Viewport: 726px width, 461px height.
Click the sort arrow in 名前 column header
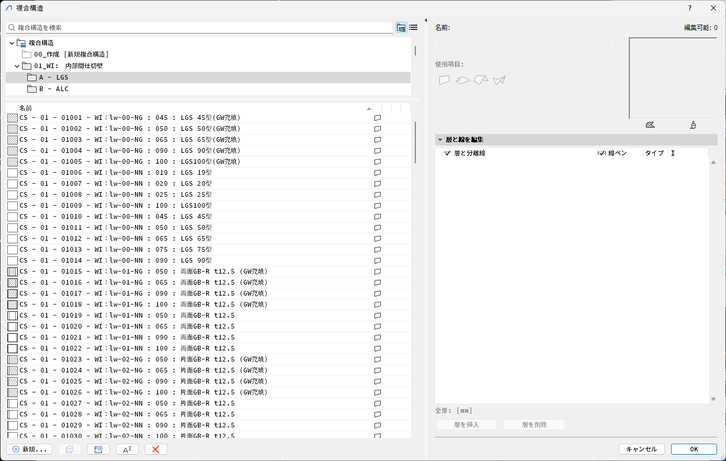[x=369, y=109]
